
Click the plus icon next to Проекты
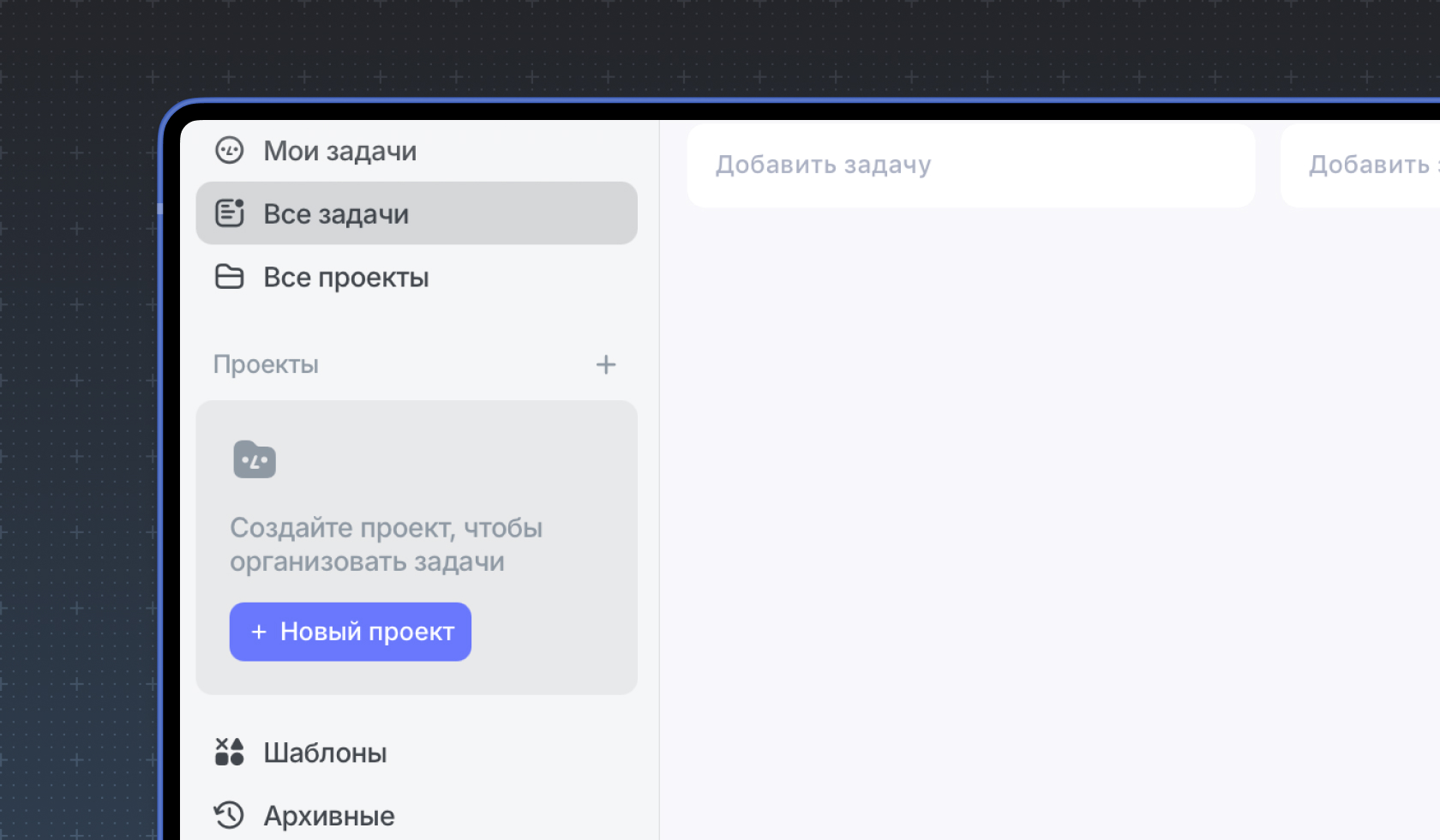click(606, 364)
